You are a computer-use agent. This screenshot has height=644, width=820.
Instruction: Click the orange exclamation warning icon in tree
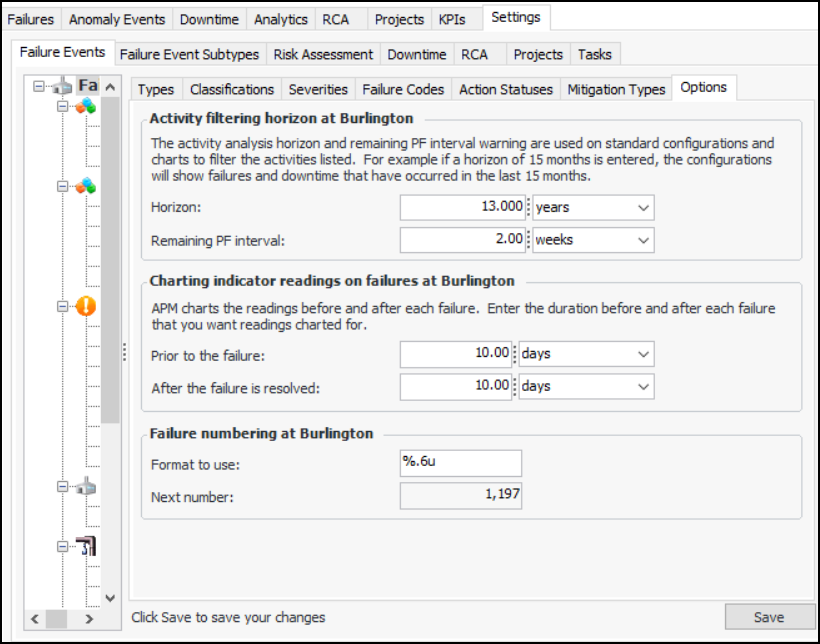point(86,306)
